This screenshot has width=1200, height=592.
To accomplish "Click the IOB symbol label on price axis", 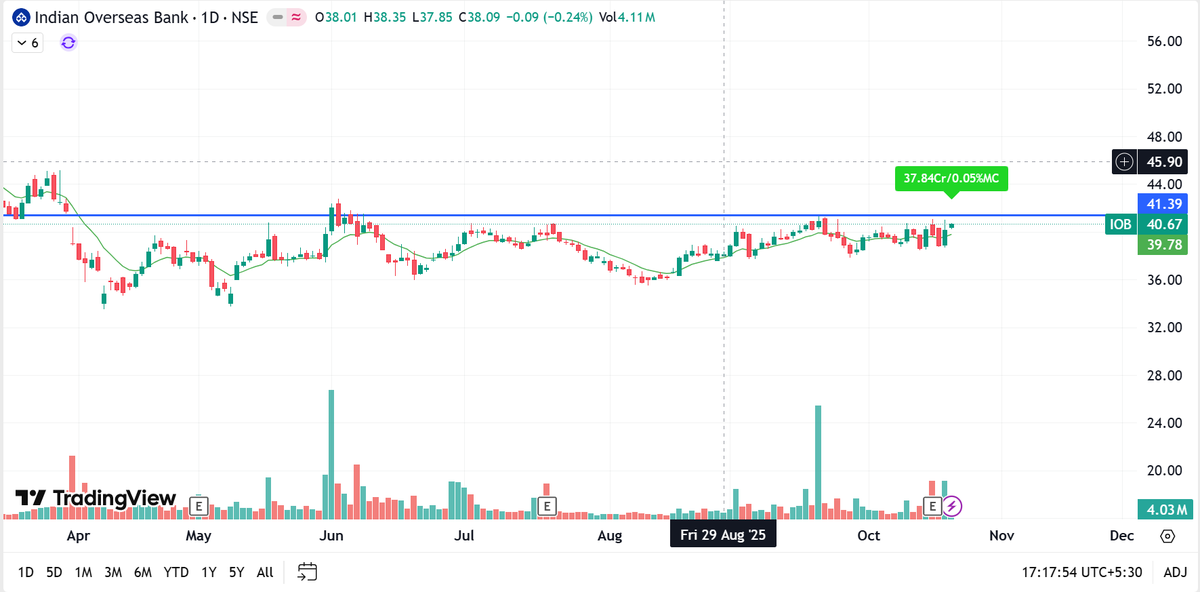I will (1121, 225).
